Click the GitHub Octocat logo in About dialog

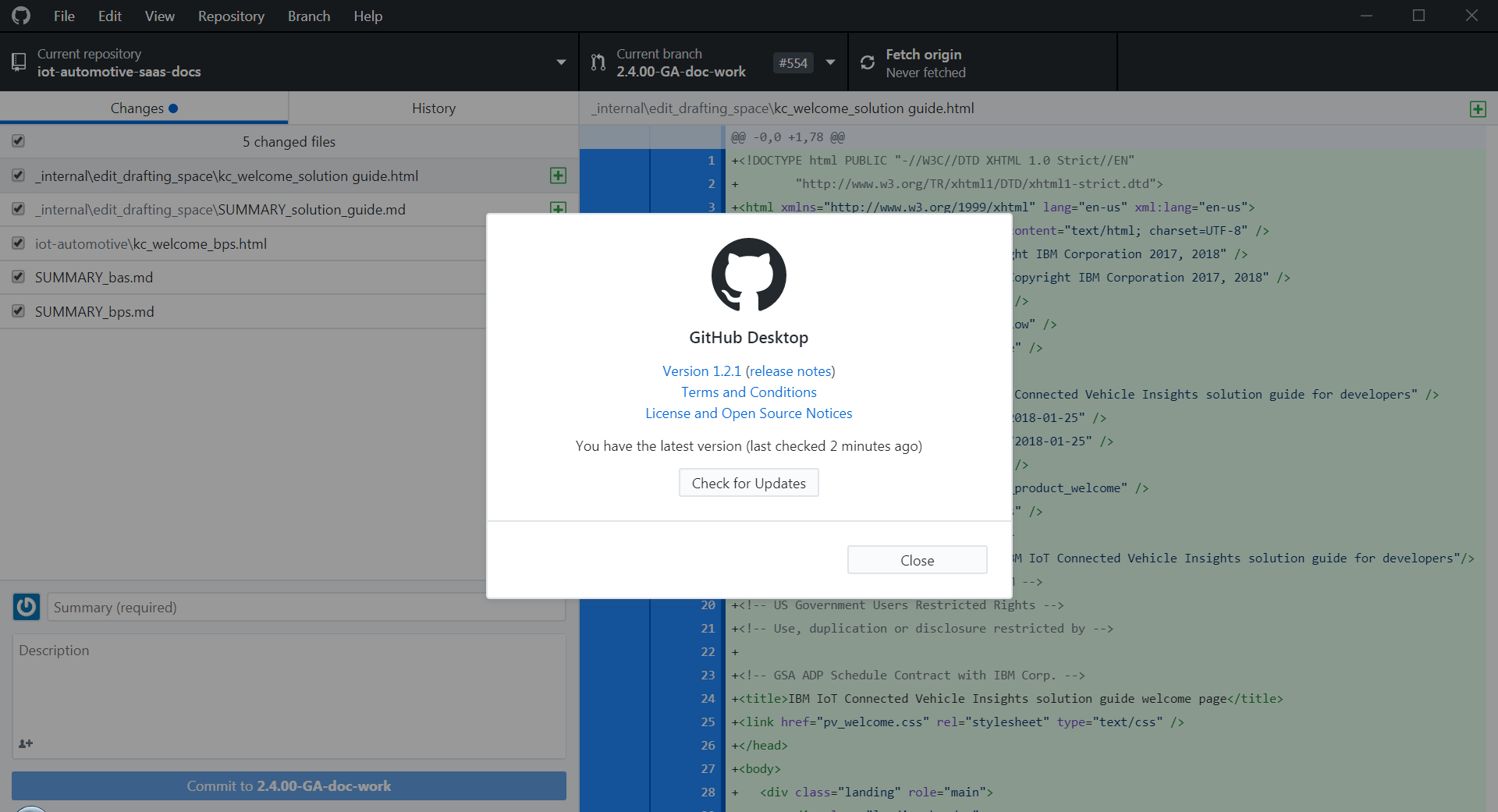pyautogui.click(x=749, y=275)
